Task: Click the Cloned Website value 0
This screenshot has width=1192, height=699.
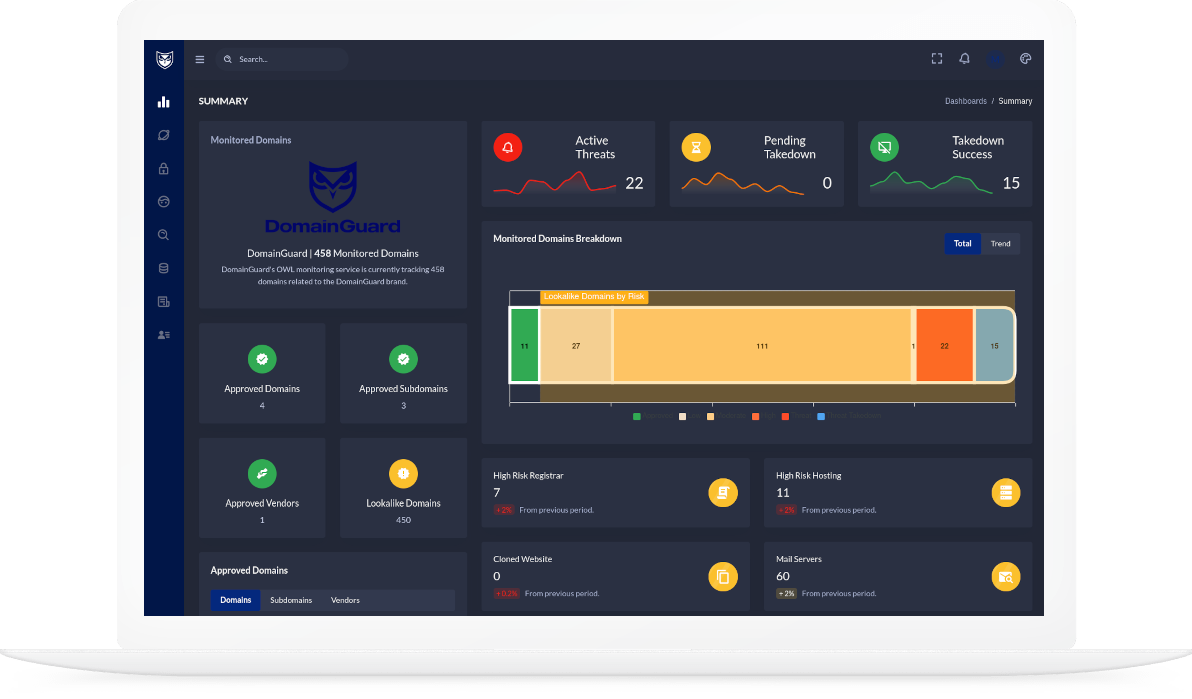Action: 496,577
